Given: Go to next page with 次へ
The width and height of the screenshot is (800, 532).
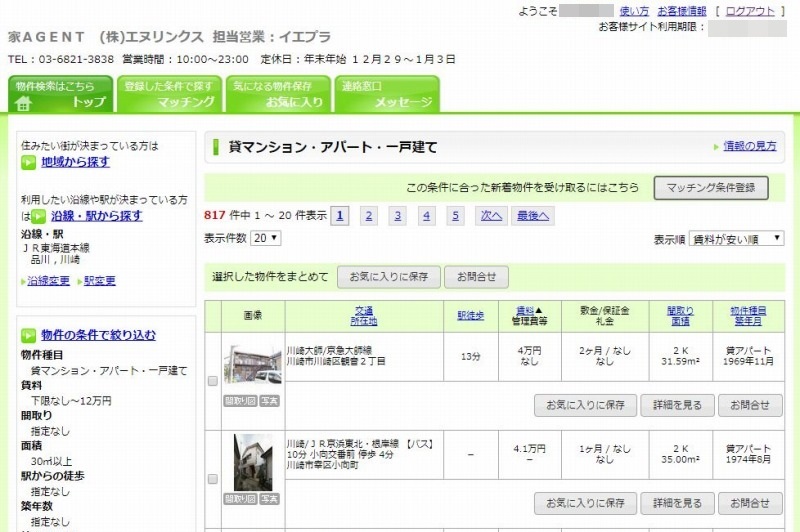Looking at the screenshot, I should point(491,216).
